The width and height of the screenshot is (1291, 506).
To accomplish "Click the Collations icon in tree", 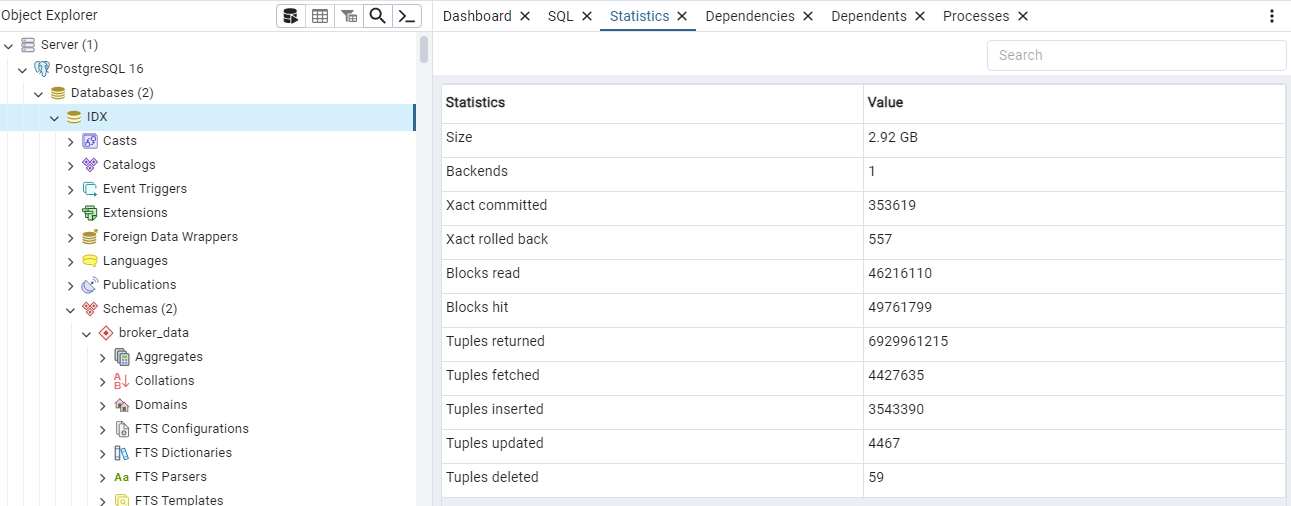I will (x=122, y=381).
